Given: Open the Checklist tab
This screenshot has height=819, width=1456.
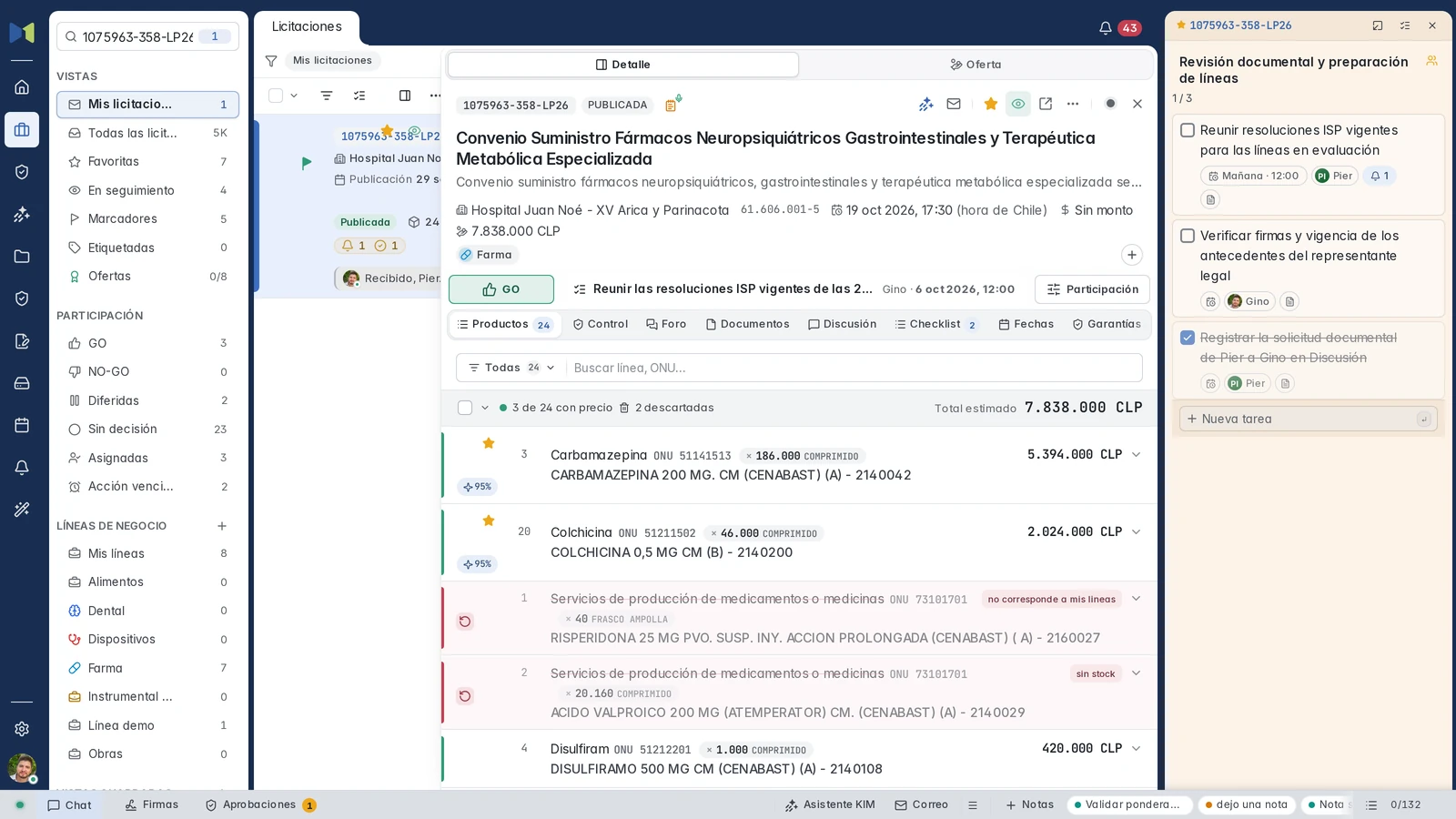Looking at the screenshot, I should tap(935, 324).
